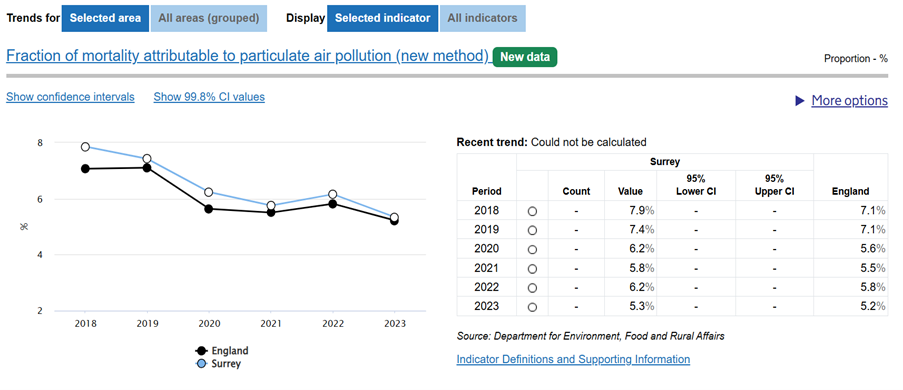
Task: Click the circle marker in 2018 table row
Action: click(x=532, y=211)
